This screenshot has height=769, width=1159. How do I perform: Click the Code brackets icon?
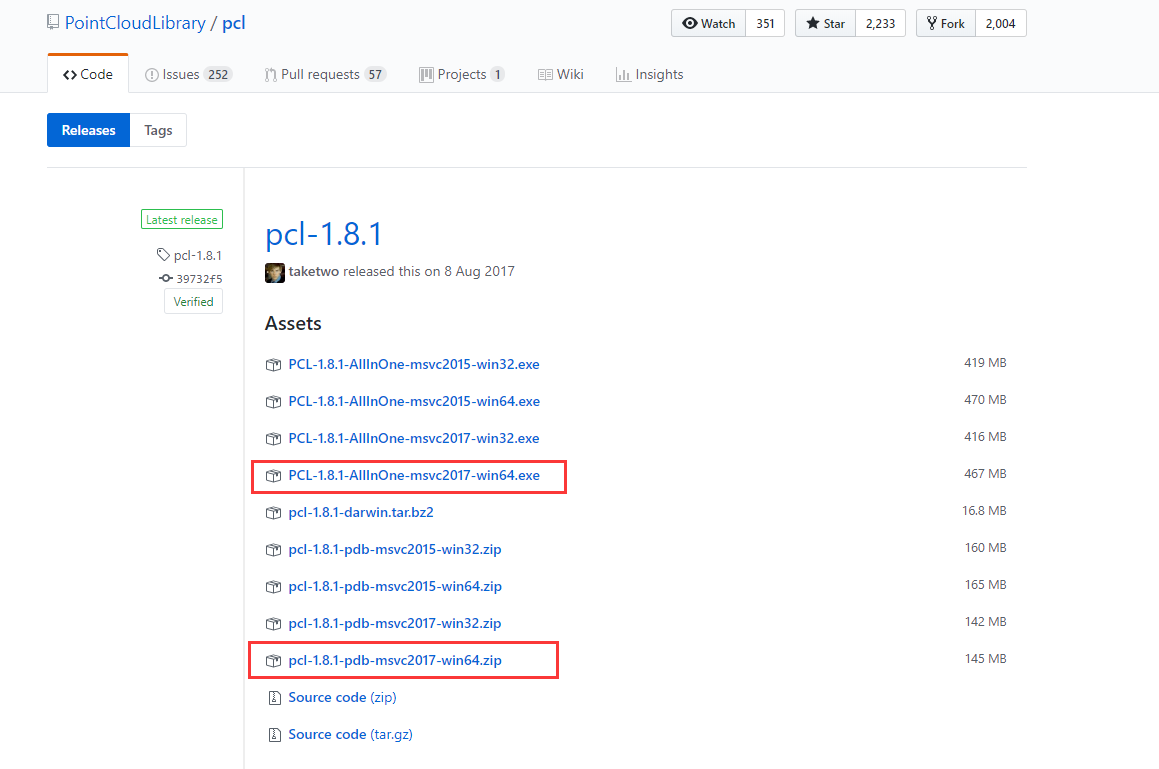tap(69, 75)
